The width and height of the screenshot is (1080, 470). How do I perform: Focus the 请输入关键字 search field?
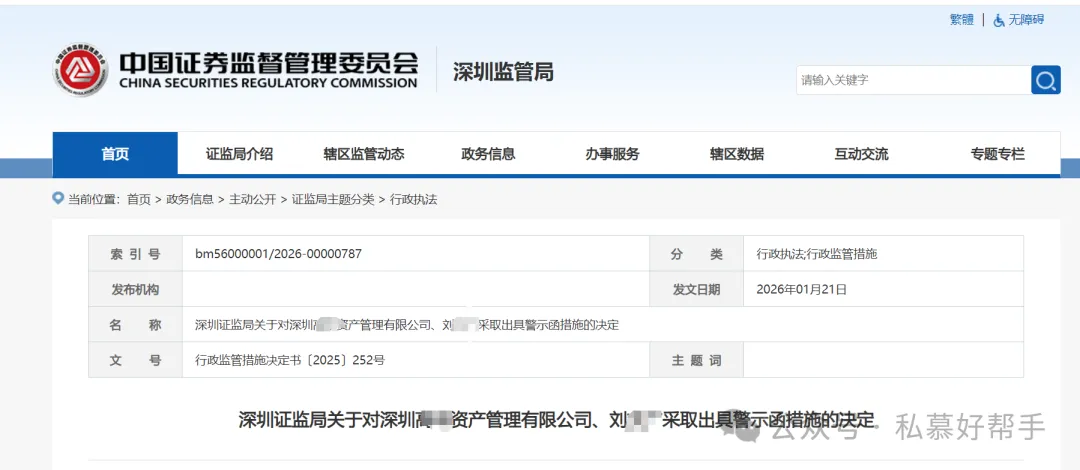tap(913, 80)
